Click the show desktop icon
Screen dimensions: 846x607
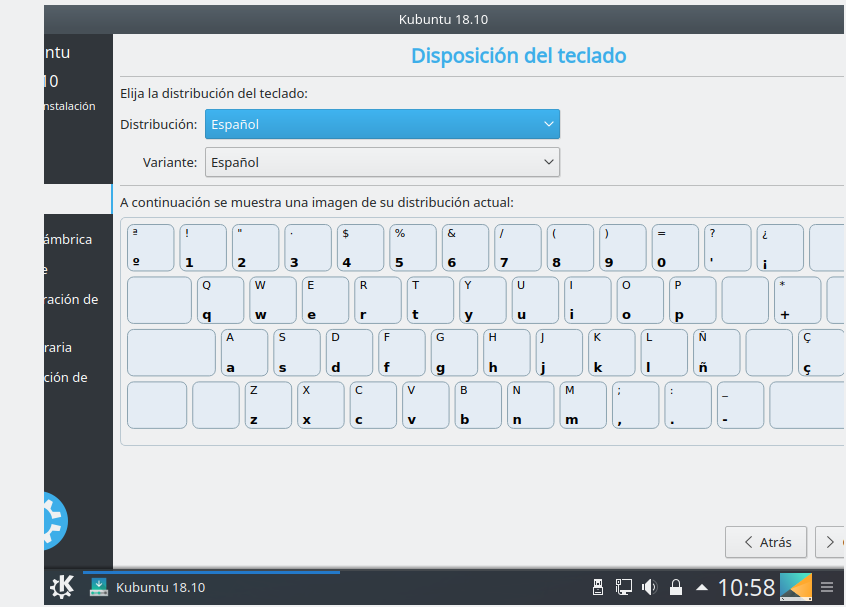pyautogui.click(x=796, y=587)
